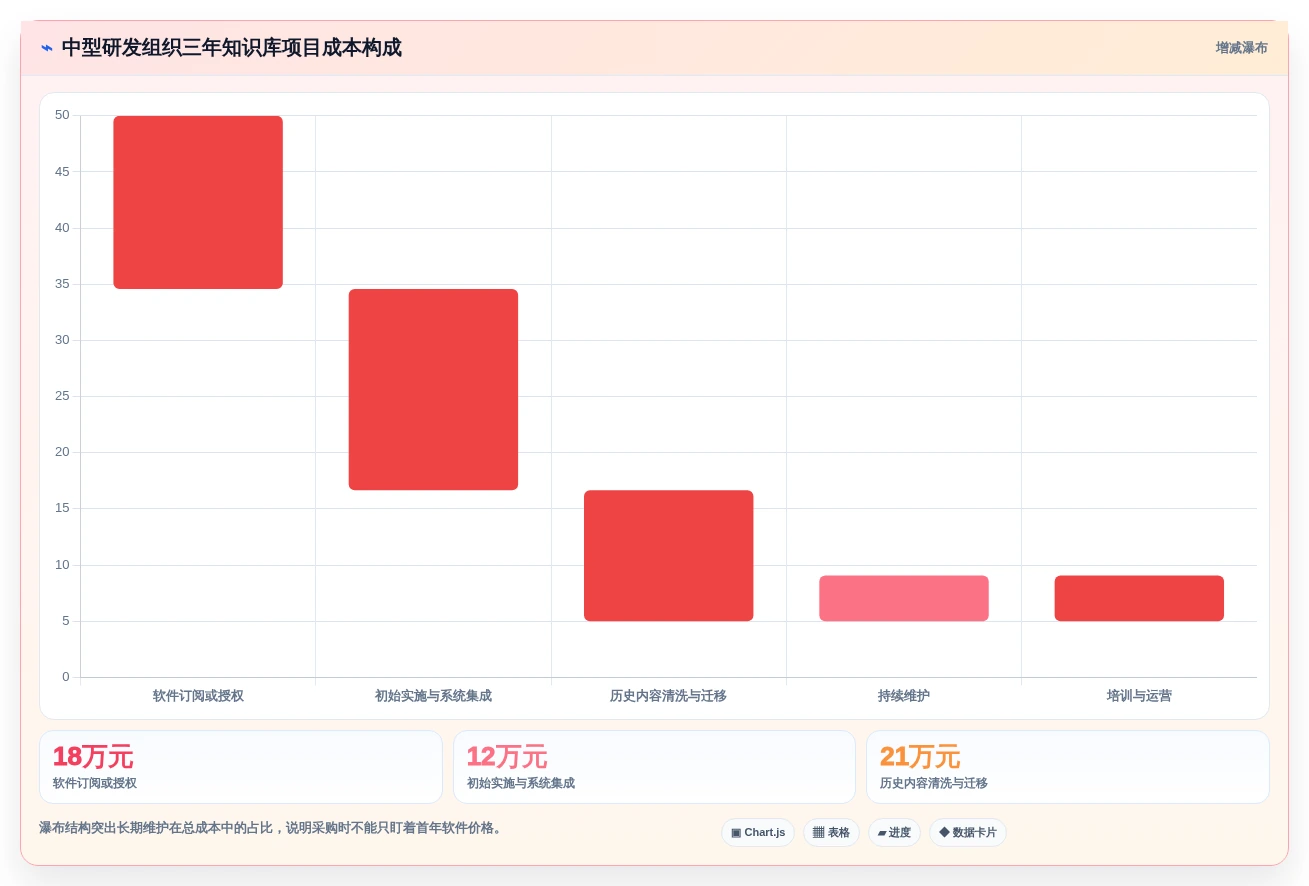Click the y-axis value 0
This screenshot has height=886, width=1309.
[66, 677]
